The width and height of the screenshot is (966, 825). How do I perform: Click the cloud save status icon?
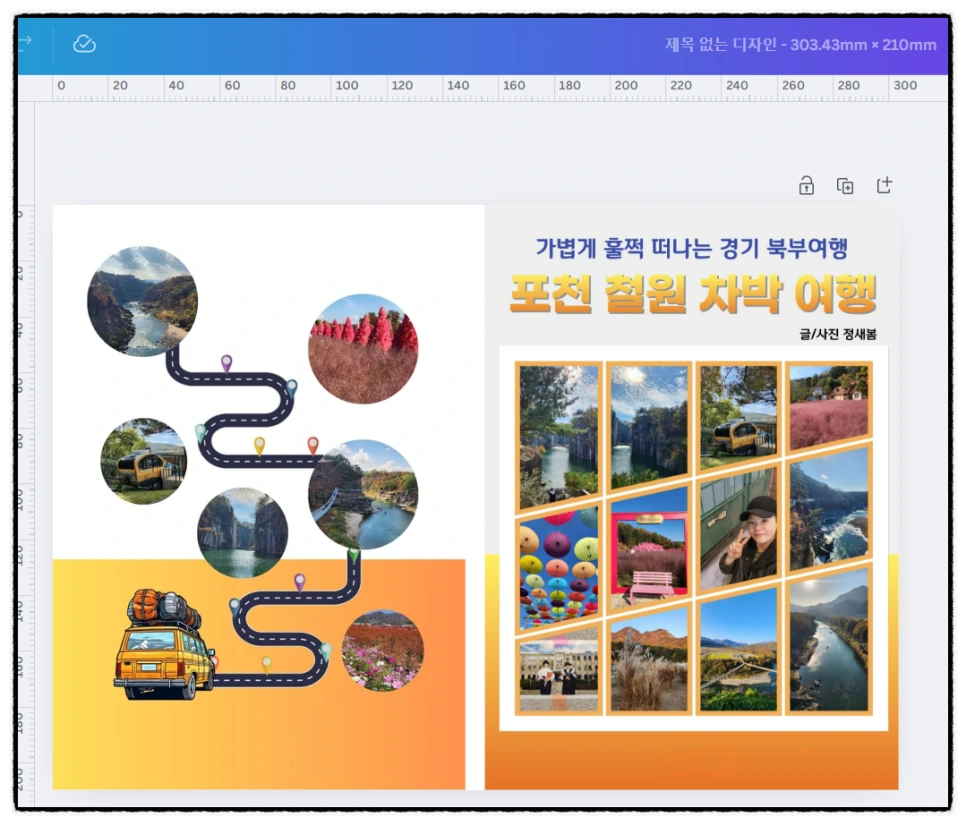tap(84, 44)
